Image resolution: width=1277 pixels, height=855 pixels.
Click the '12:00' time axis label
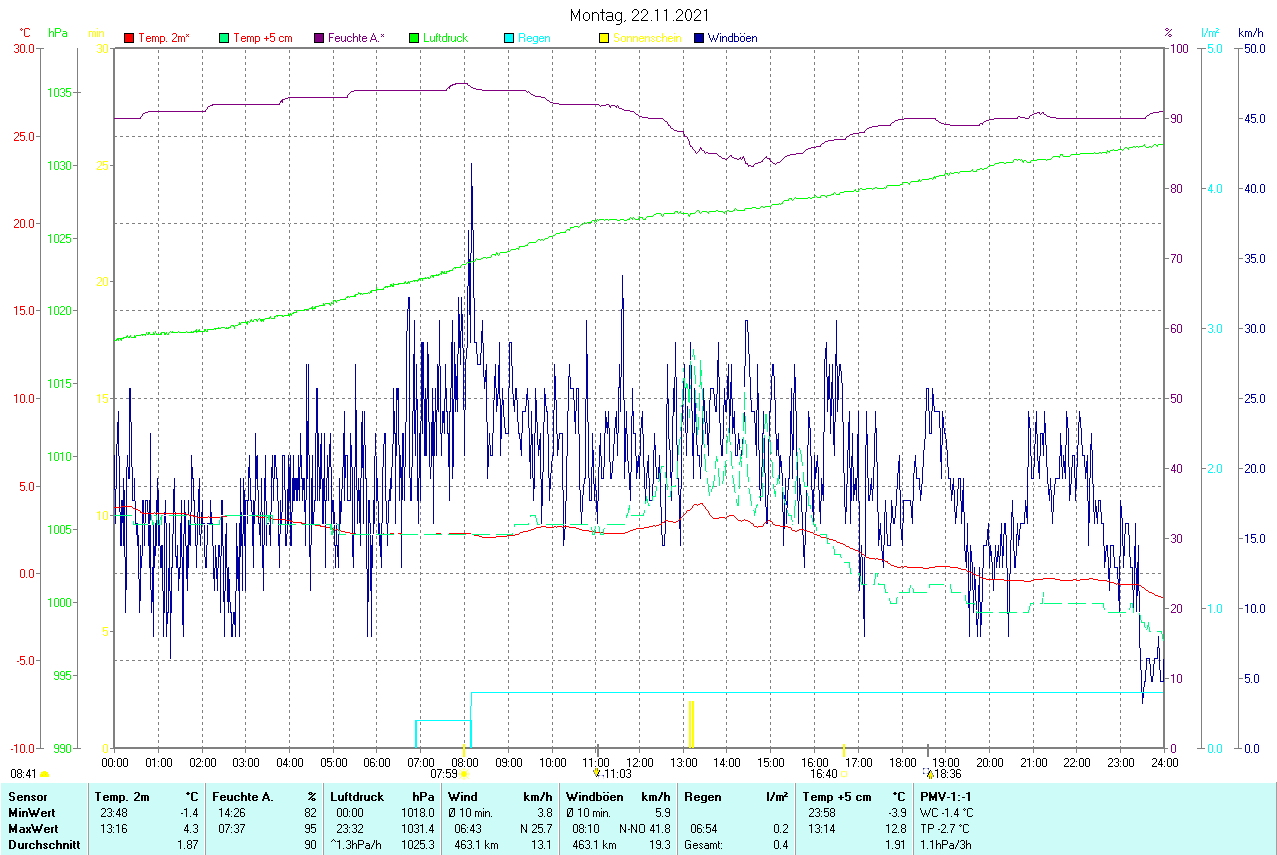tap(639, 762)
